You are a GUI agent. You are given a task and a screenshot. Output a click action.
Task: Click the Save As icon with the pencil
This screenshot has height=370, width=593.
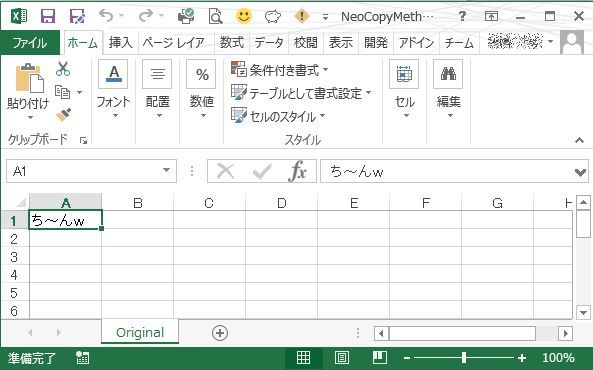pyautogui.click(x=77, y=16)
